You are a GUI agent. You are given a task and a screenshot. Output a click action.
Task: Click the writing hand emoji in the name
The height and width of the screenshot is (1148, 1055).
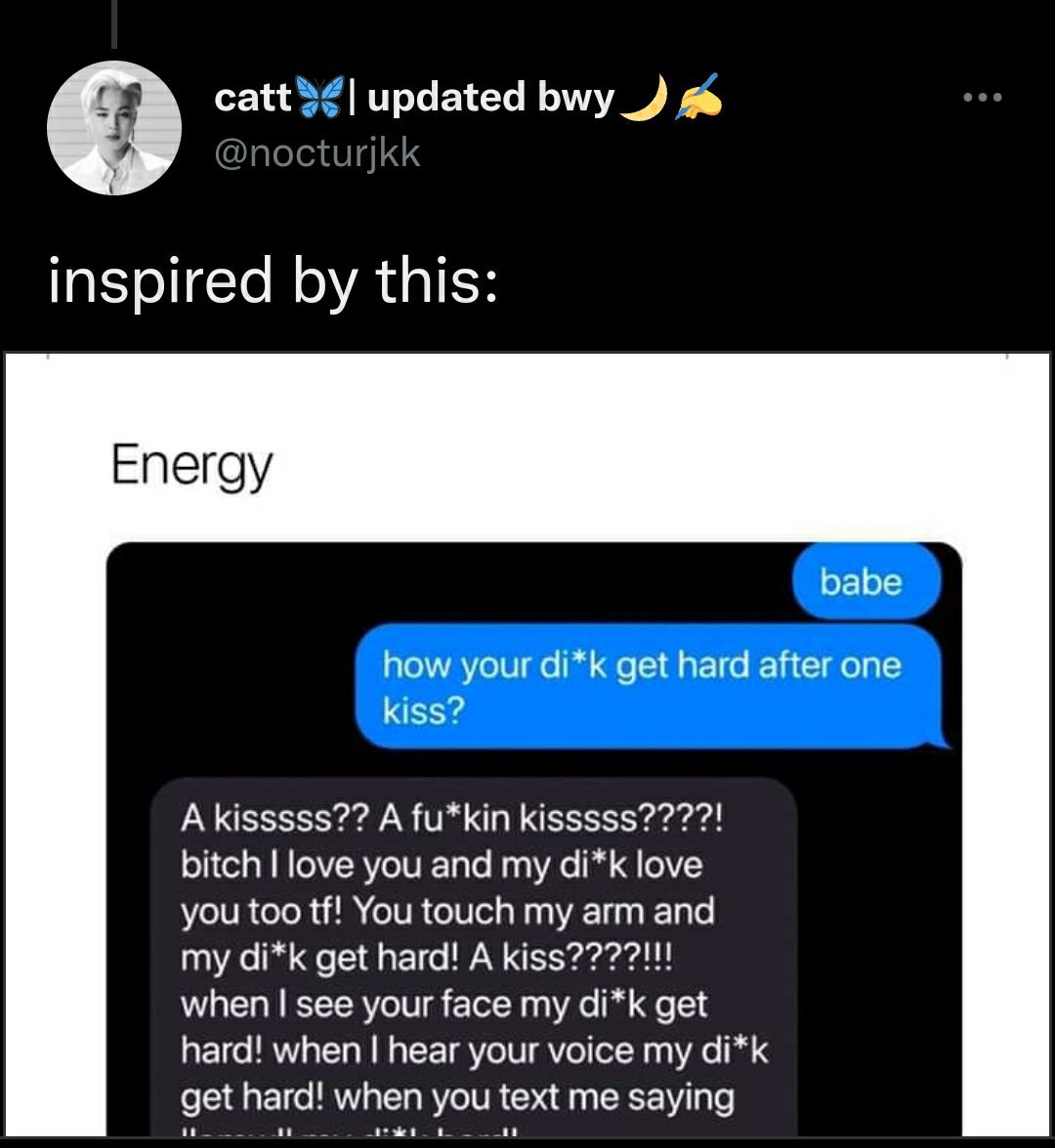click(697, 96)
